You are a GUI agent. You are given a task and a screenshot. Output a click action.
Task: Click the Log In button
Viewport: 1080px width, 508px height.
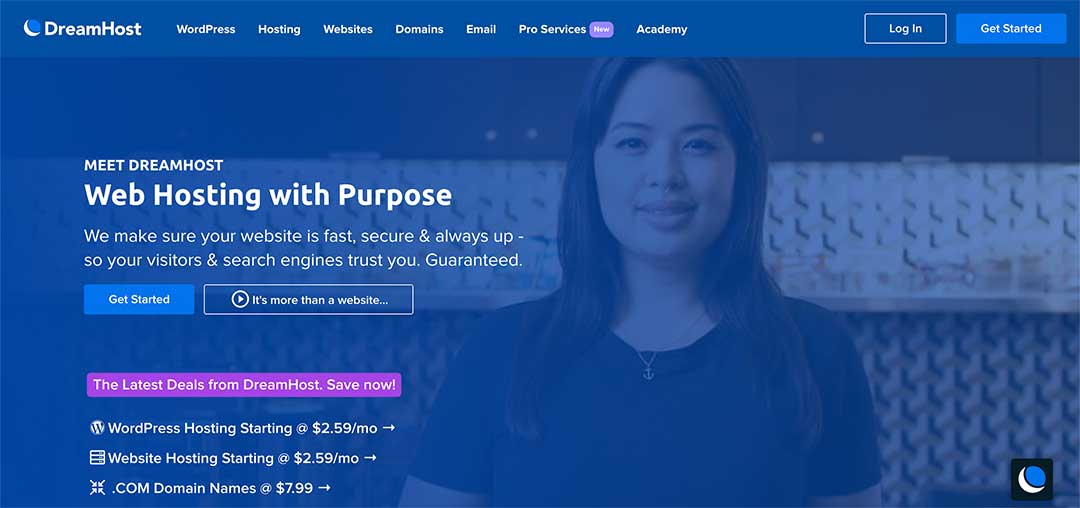[x=905, y=28]
